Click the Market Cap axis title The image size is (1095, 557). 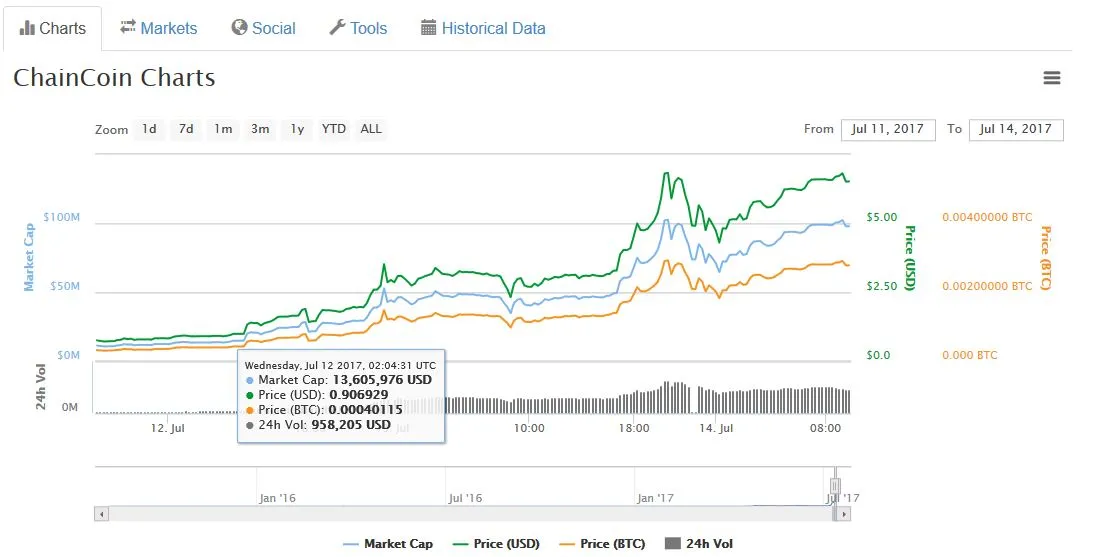pos(29,257)
